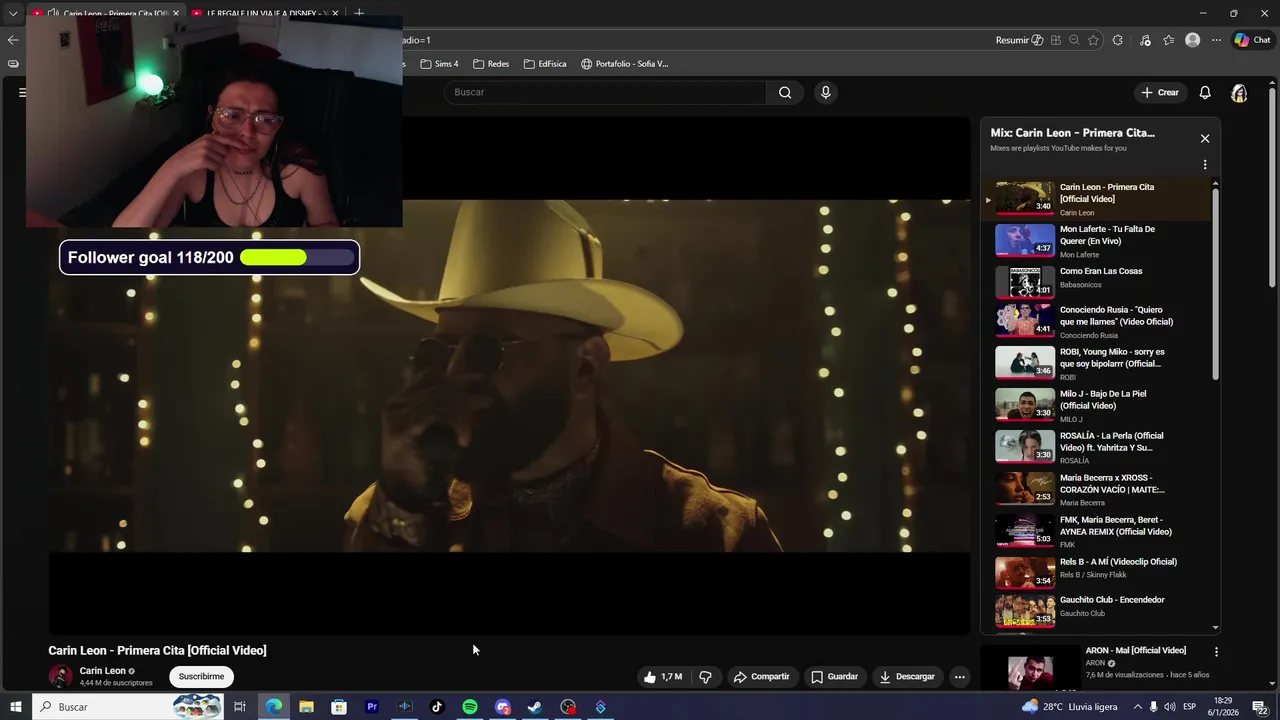
Task: Open File Explorer from the taskbar
Action: [306, 707]
